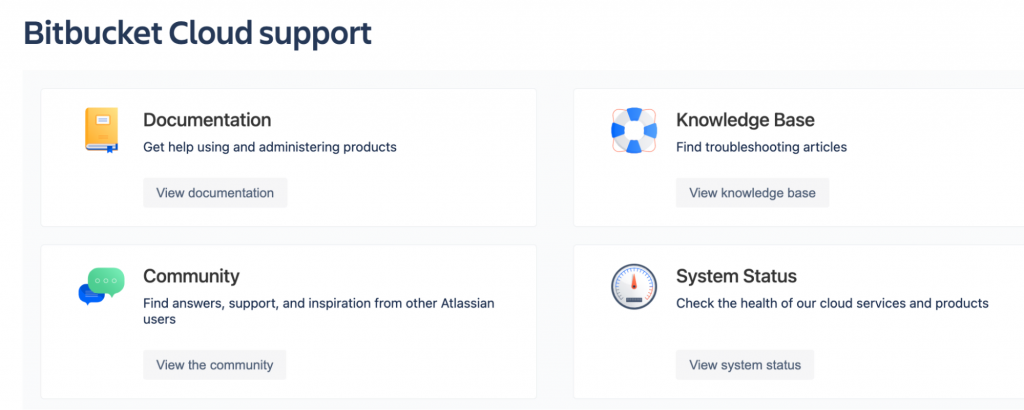Click the orange Documentation book icon
1024x410 pixels.
(101, 130)
